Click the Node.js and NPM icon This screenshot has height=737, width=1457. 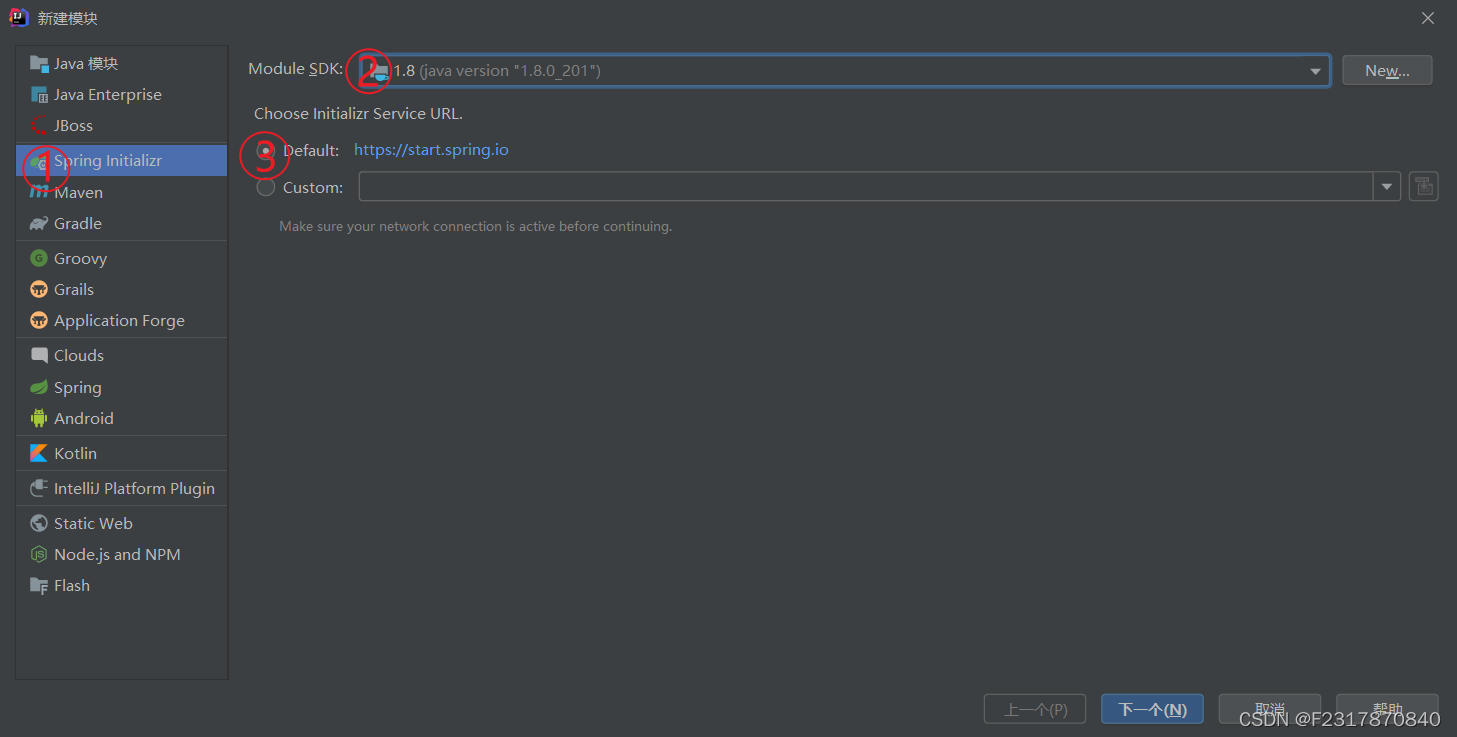pos(39,554)
